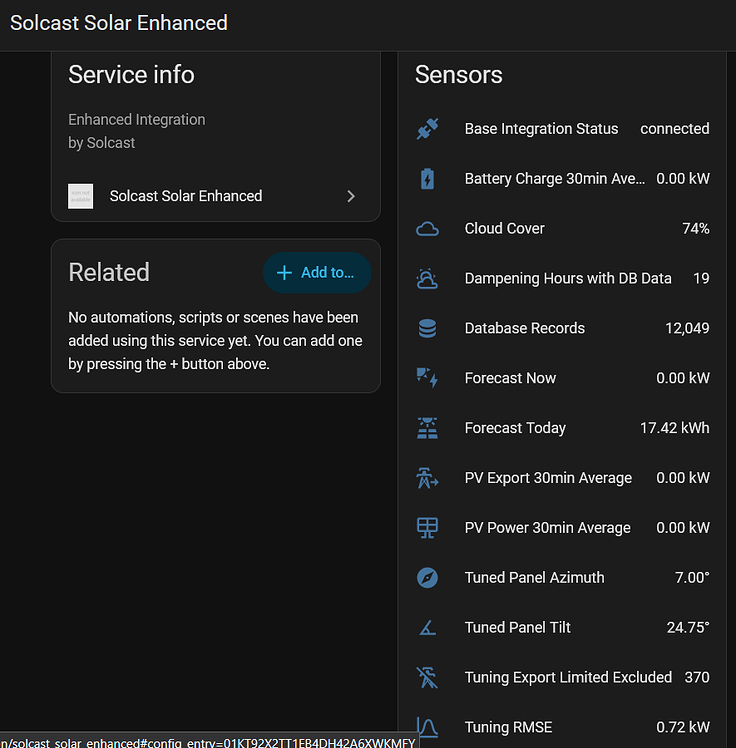
Task: Click the Enhanced Integration model text
Action: click(137, 119)
